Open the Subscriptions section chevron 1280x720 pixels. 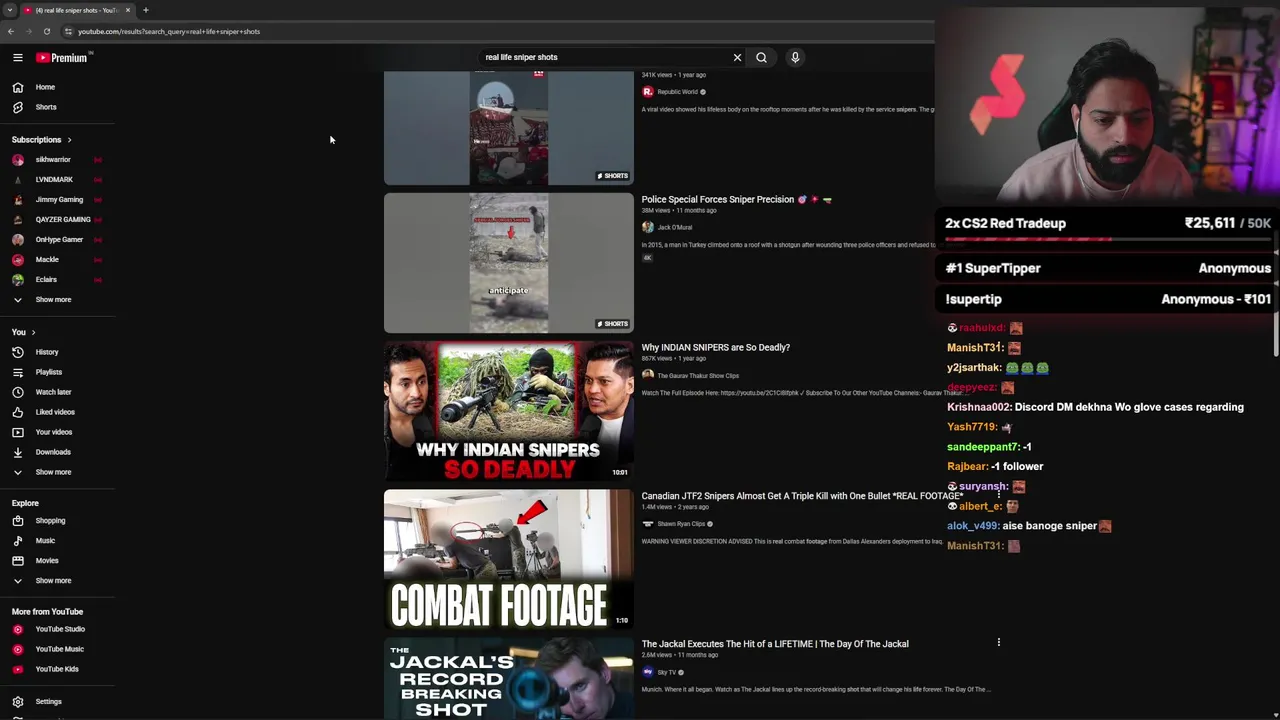coord(69,140)
